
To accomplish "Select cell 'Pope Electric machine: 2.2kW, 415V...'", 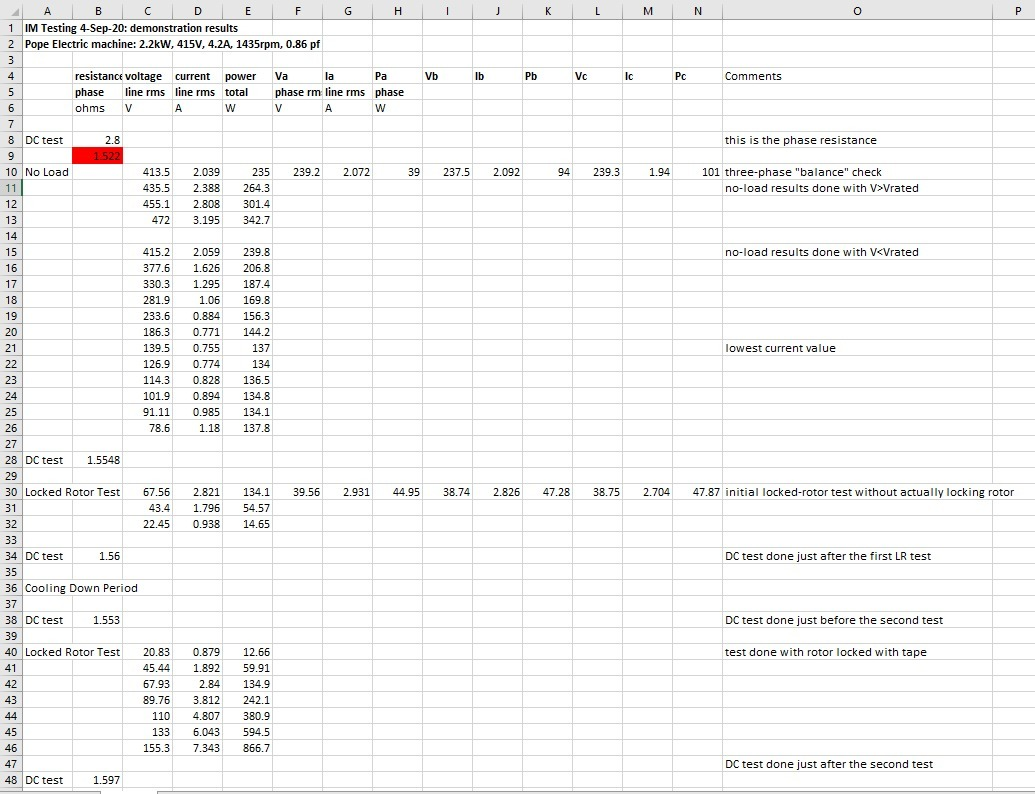I will coord(172,44).
